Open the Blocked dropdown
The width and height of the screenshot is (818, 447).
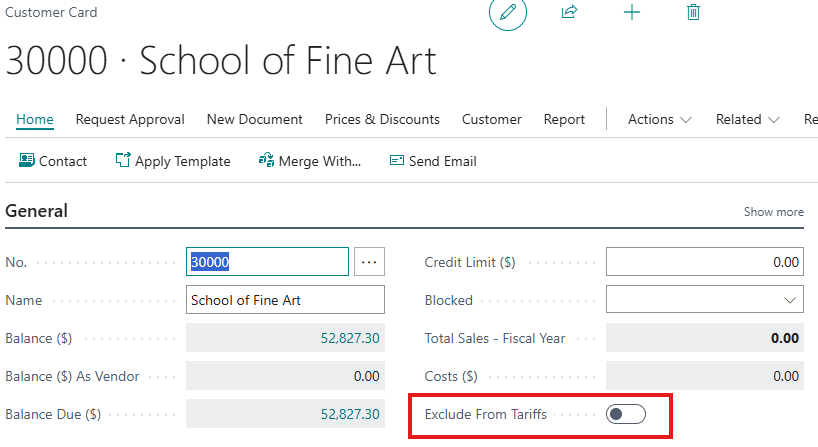[704, 300]
